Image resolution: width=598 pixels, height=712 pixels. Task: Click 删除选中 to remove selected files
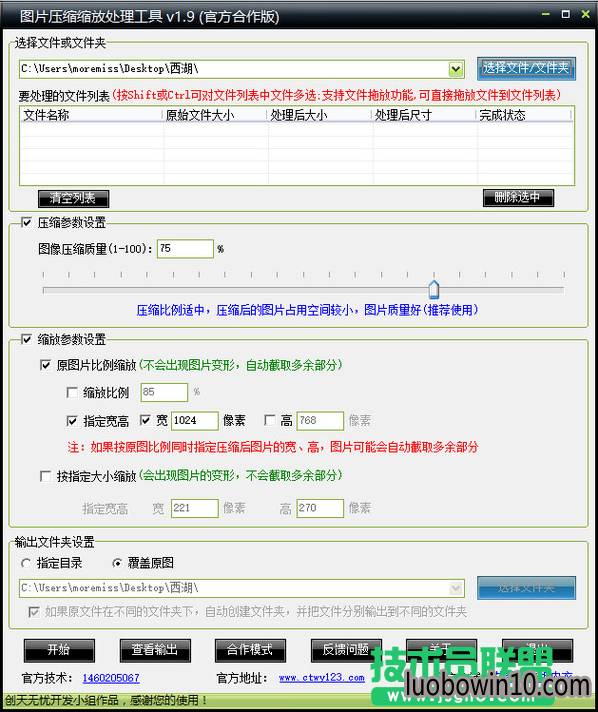coord(518,198)
